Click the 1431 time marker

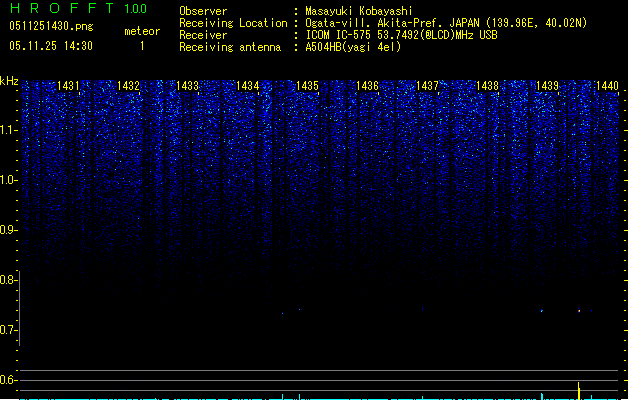click(68, 86)
